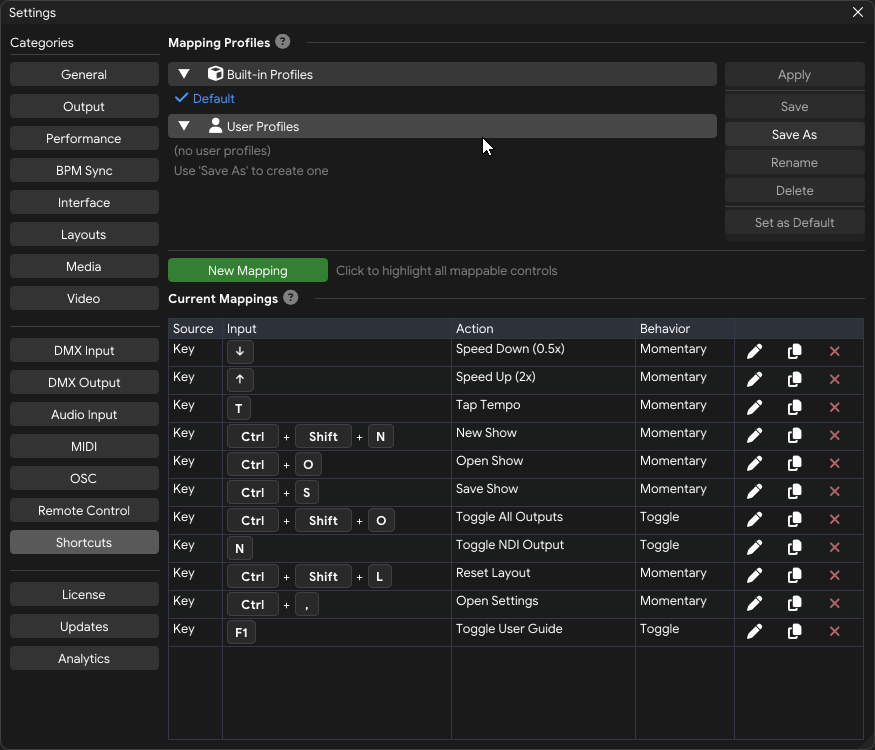Open the DMX Input category
875x750 pixels.
coord(84,350)
